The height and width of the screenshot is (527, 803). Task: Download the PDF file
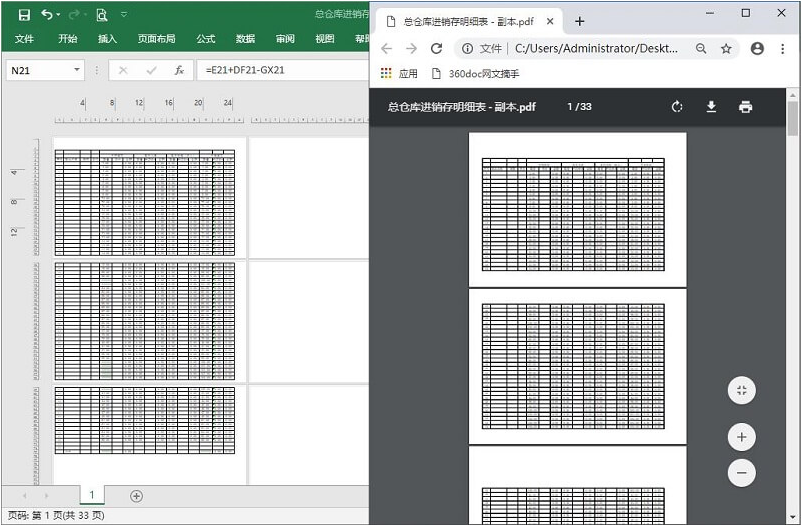711,107
